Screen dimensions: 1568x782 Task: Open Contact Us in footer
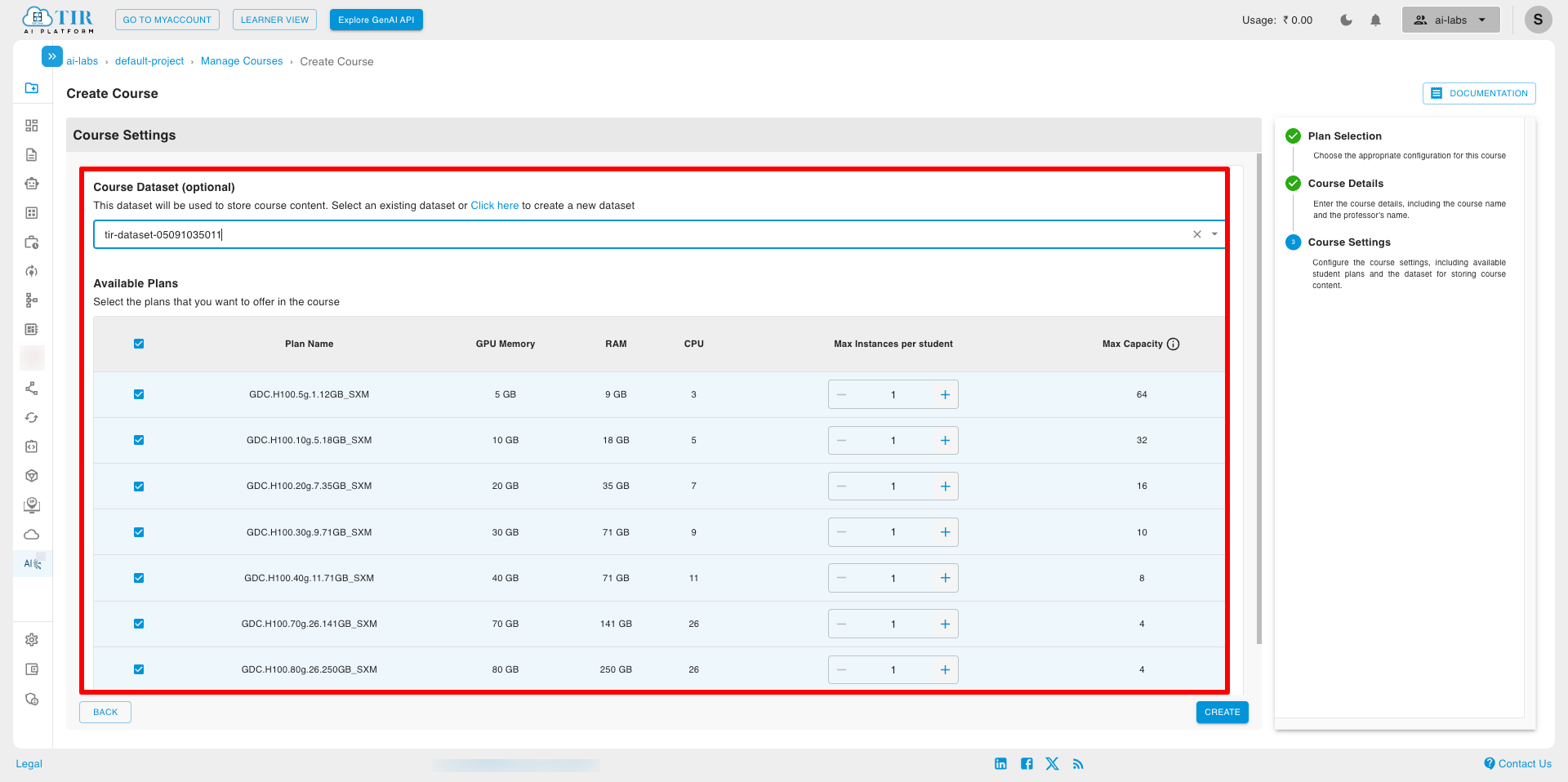coord(1518,764)
